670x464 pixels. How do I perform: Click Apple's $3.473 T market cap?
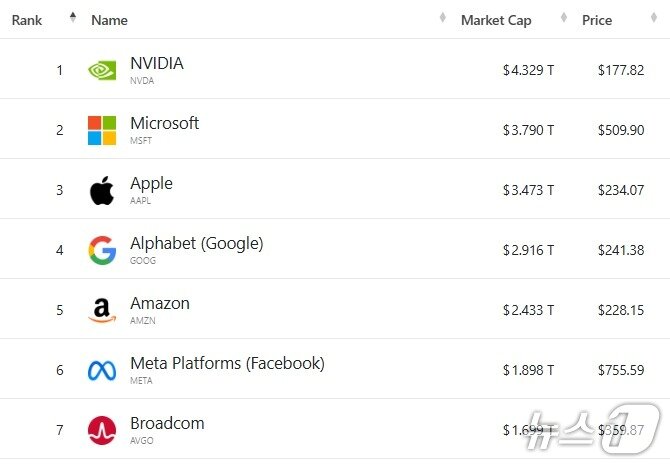528,190
